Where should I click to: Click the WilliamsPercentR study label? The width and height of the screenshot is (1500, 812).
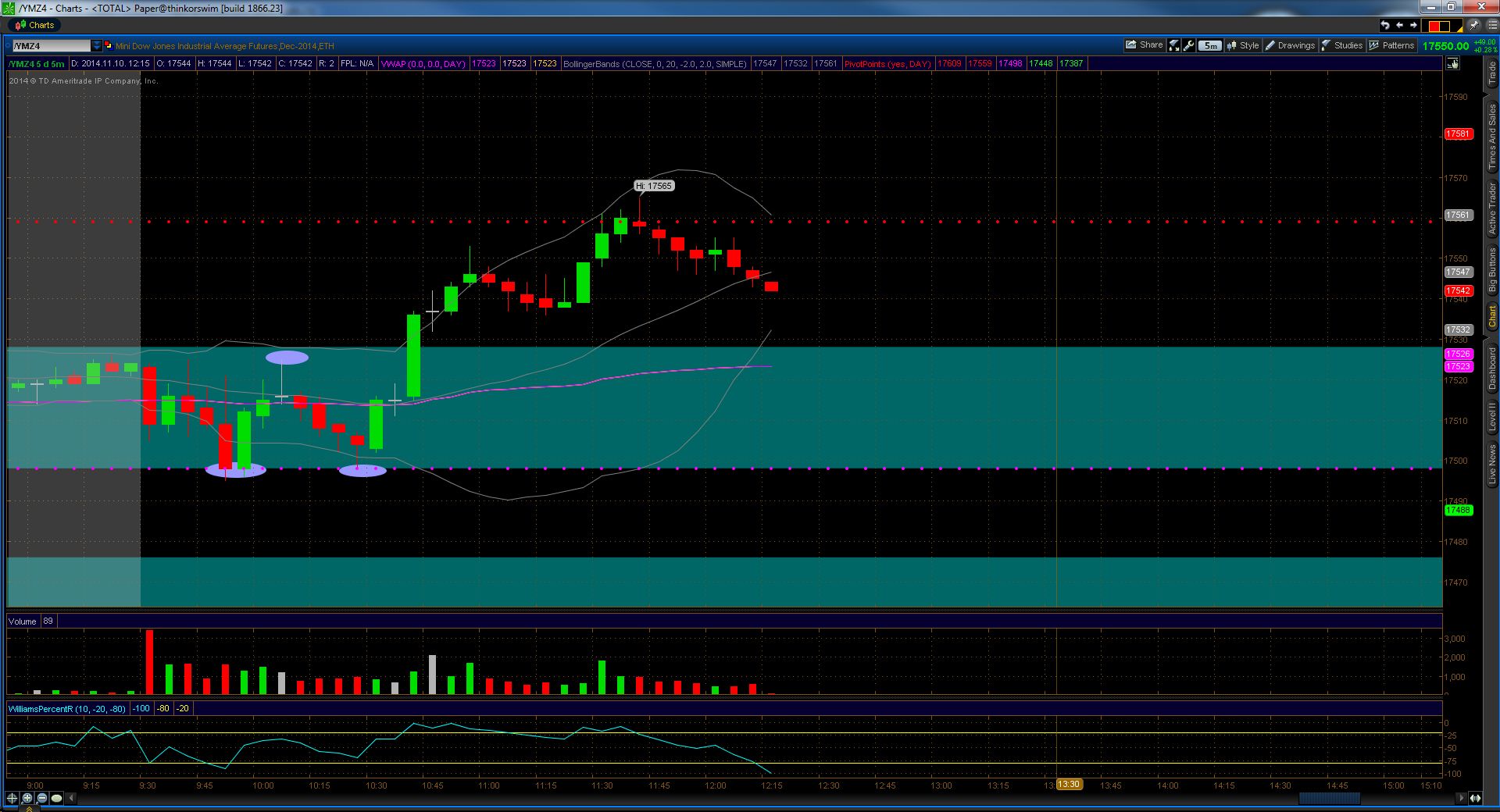point(67,709)
